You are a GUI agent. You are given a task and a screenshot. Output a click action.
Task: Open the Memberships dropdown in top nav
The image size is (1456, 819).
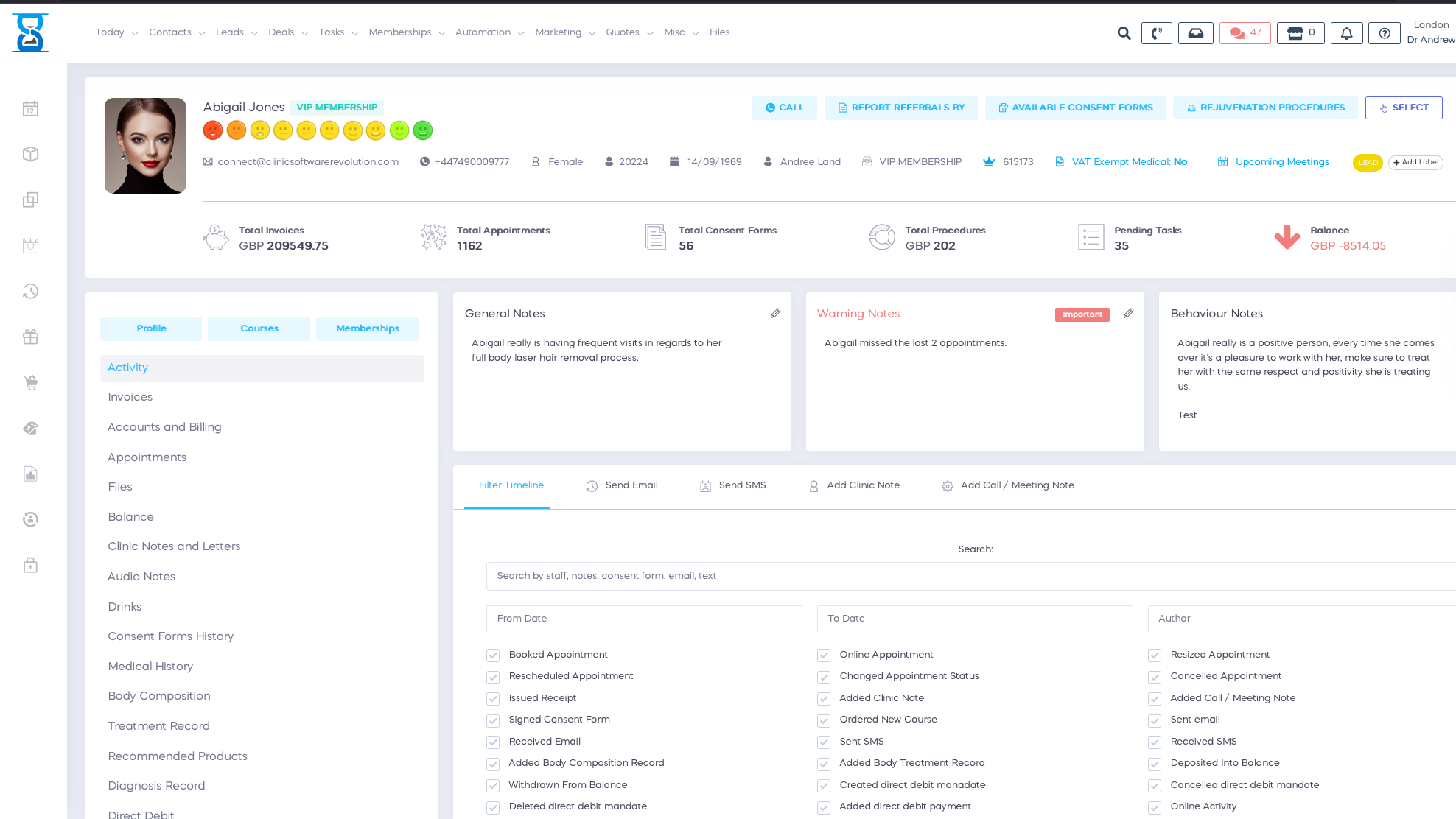coord(407,32)
